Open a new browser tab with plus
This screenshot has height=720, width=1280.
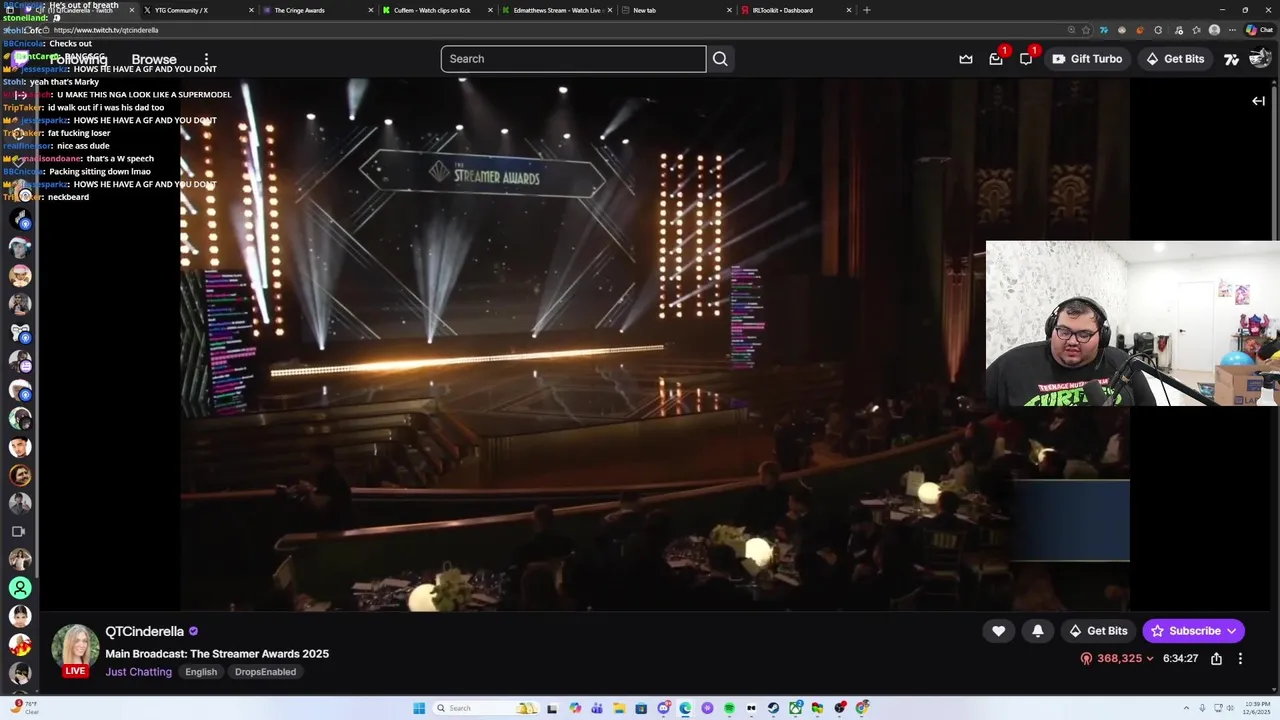tap(866, 10)
